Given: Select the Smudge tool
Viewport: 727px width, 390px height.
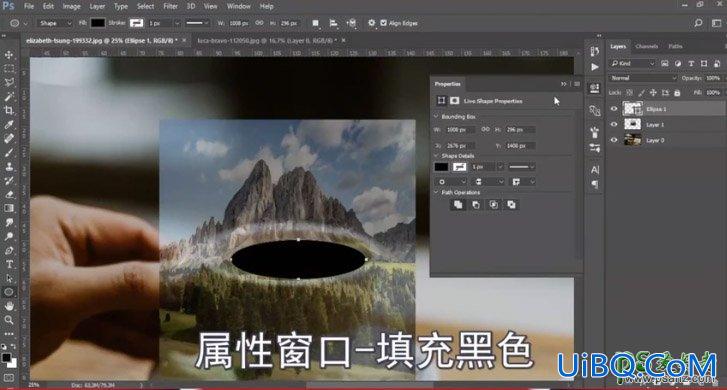Looking at the screenshot, I should pyautogui.click(x=9, y=222).
